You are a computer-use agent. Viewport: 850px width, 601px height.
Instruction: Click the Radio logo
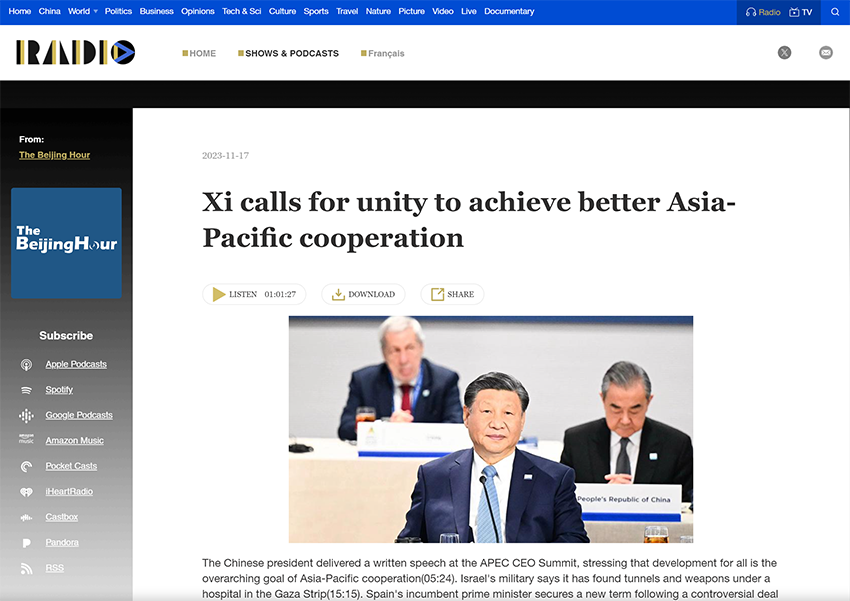[x=75, y=53]
